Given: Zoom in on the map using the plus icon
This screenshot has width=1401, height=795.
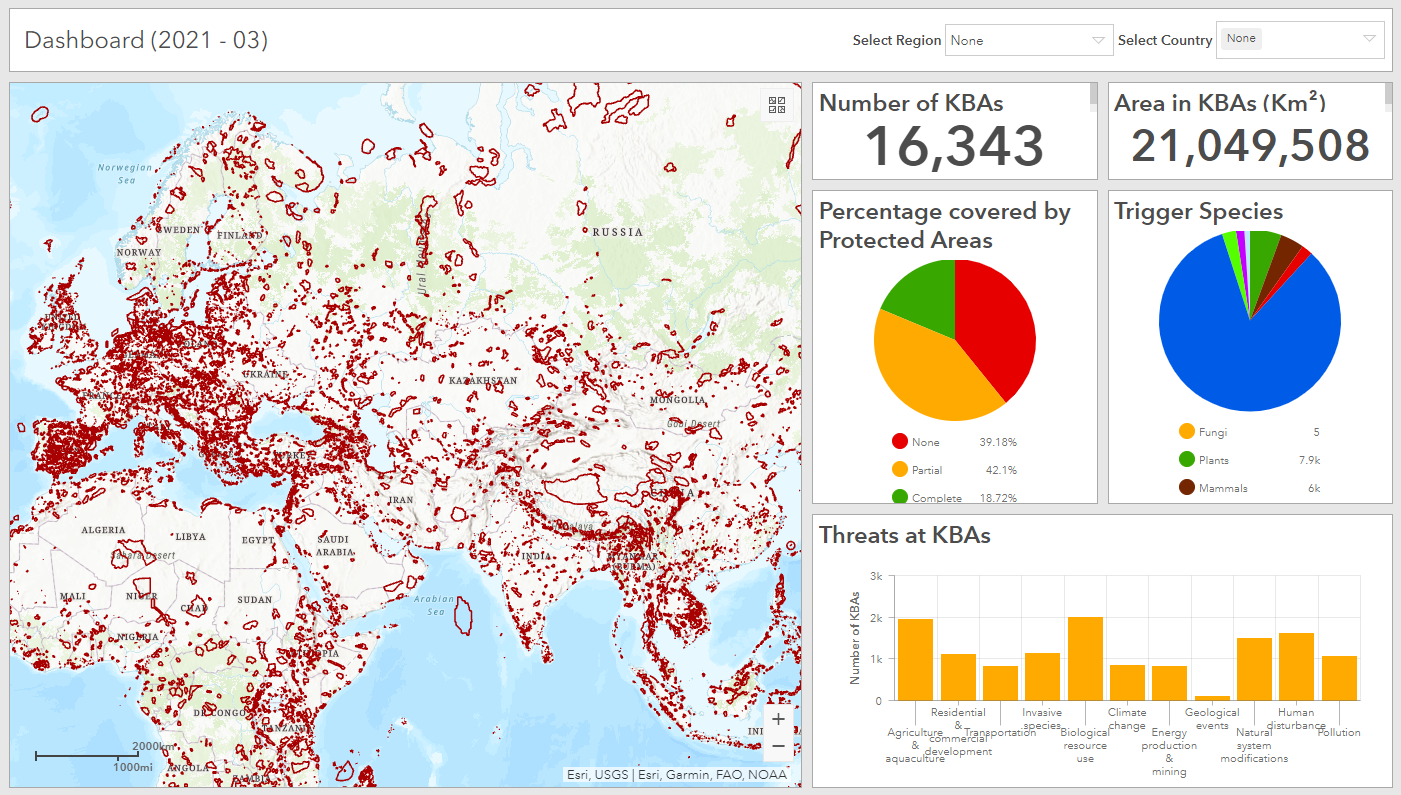Looking at the screenshot, I should pyautogui.click(x=778, y=718).
